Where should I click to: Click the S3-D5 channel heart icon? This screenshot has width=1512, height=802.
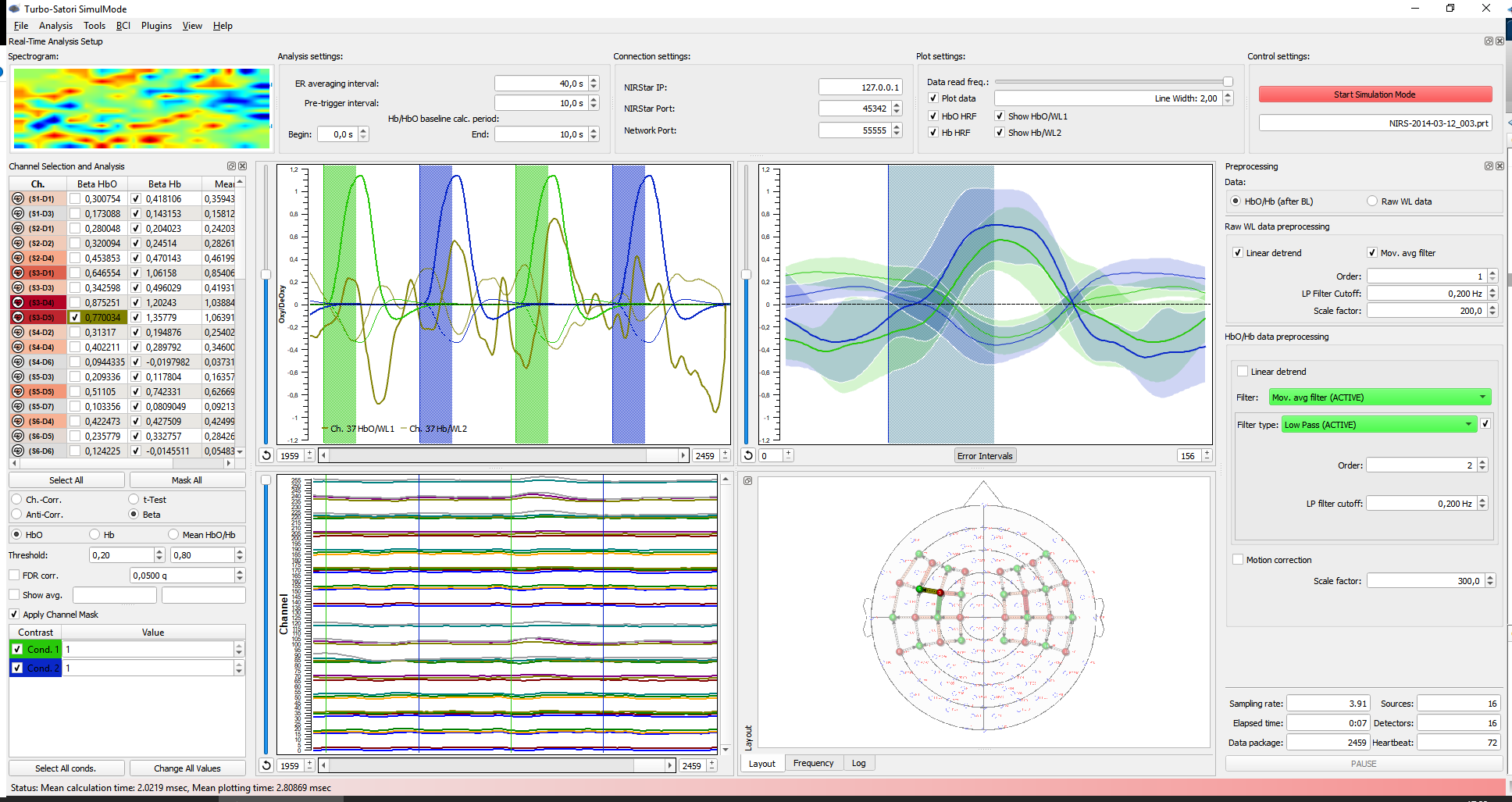18,318
